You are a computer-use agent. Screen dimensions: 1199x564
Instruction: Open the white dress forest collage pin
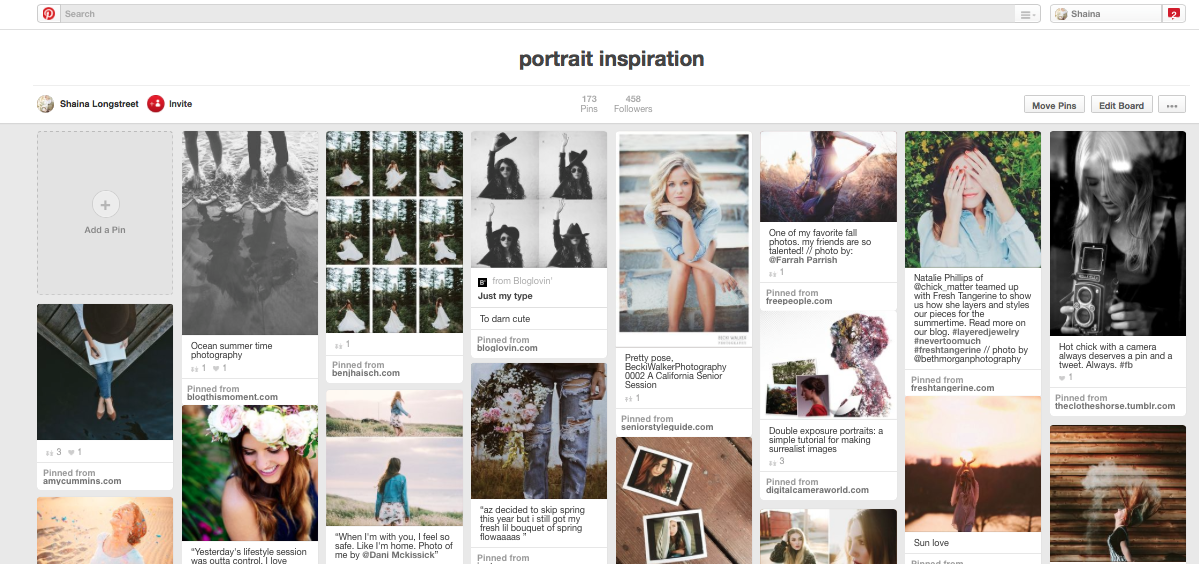[395, 232]
